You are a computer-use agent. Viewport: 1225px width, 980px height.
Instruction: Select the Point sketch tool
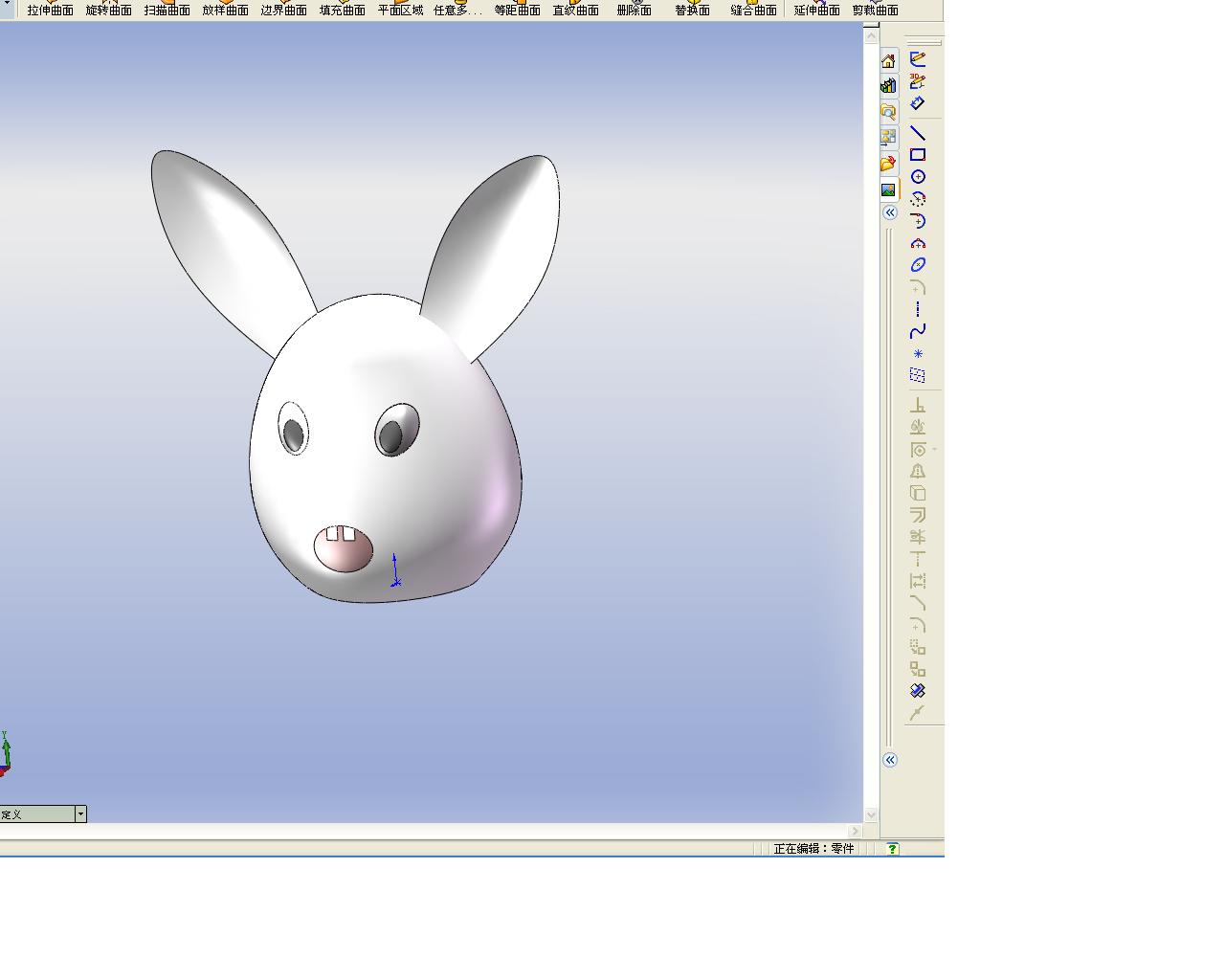(x=918, y=354)
